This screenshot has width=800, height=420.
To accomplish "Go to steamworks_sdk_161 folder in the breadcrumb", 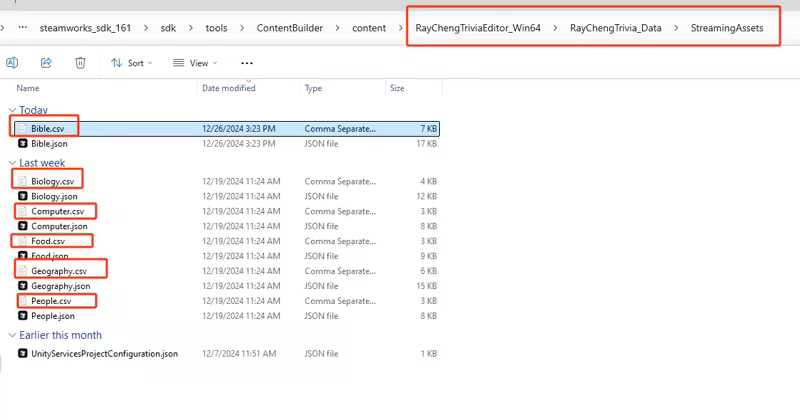I will click(x=84, y=28).
